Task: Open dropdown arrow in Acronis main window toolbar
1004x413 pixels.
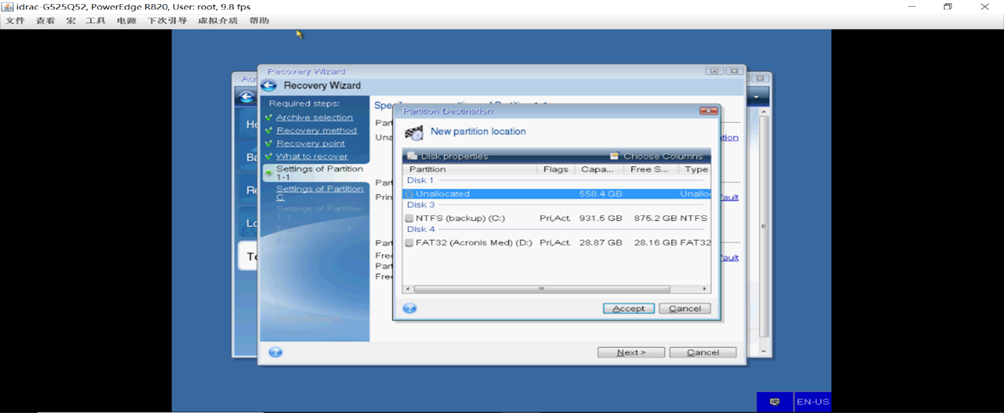Action: 758,97
